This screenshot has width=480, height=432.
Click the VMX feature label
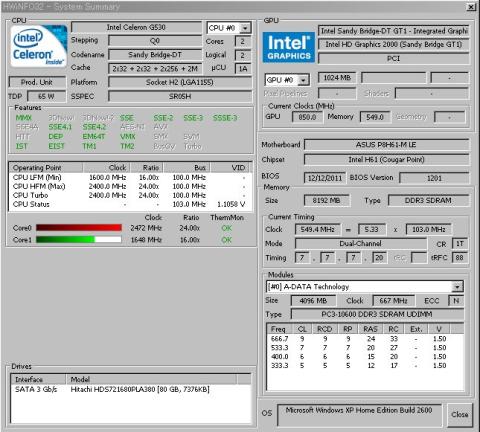point(128,137)
